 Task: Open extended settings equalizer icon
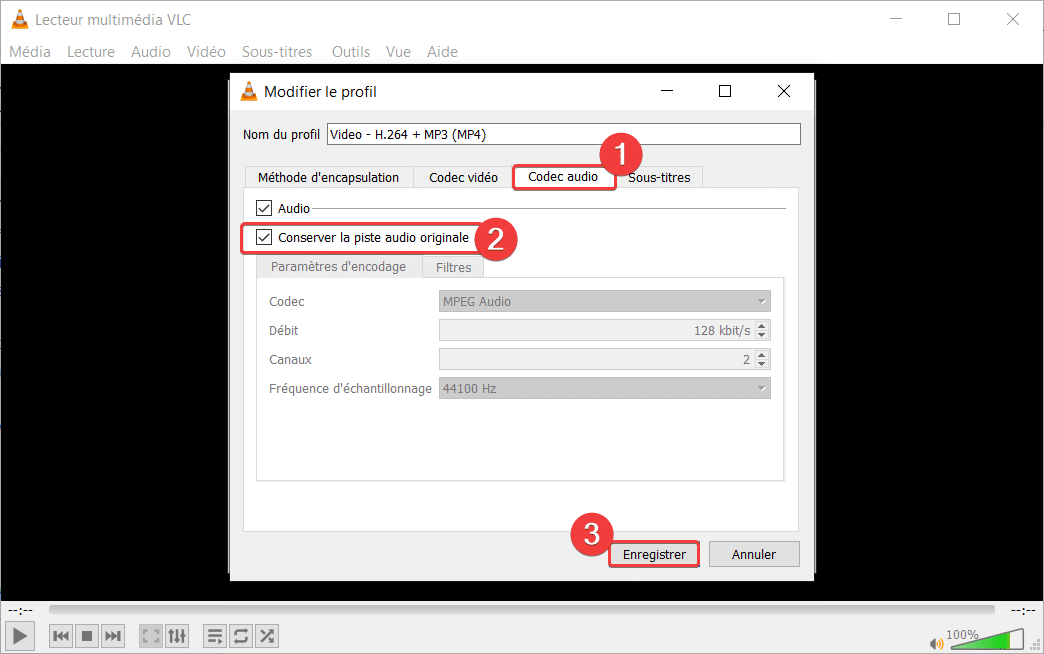coord(177,635)
